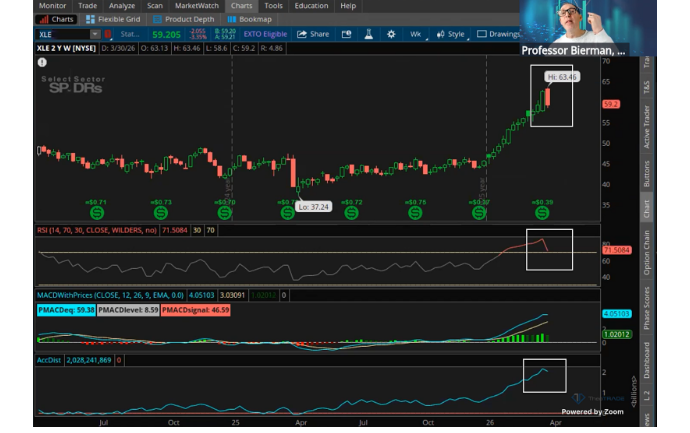Click the Professor Bierman video thumbnail
690x433 pixels.
pyautogui.click(x=588, y=28)
